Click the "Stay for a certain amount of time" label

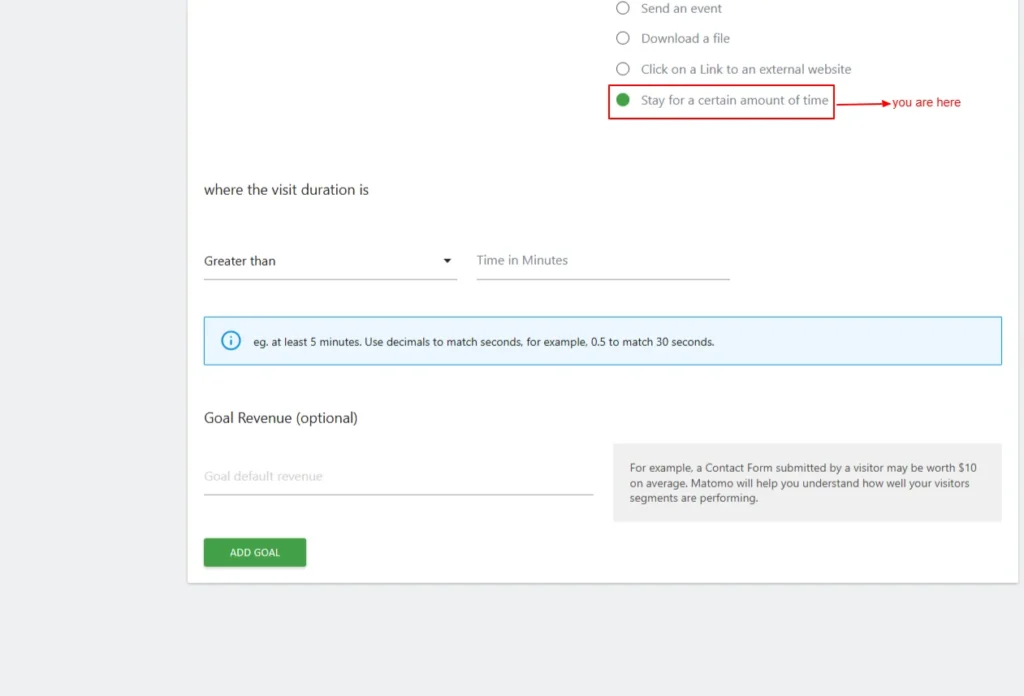[x=734, y=100]
